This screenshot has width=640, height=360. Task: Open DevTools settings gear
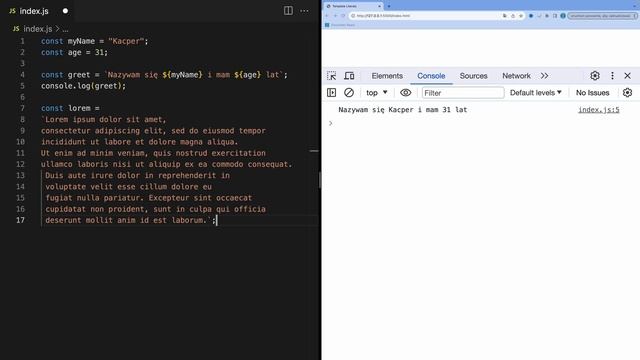pos(595,76)
